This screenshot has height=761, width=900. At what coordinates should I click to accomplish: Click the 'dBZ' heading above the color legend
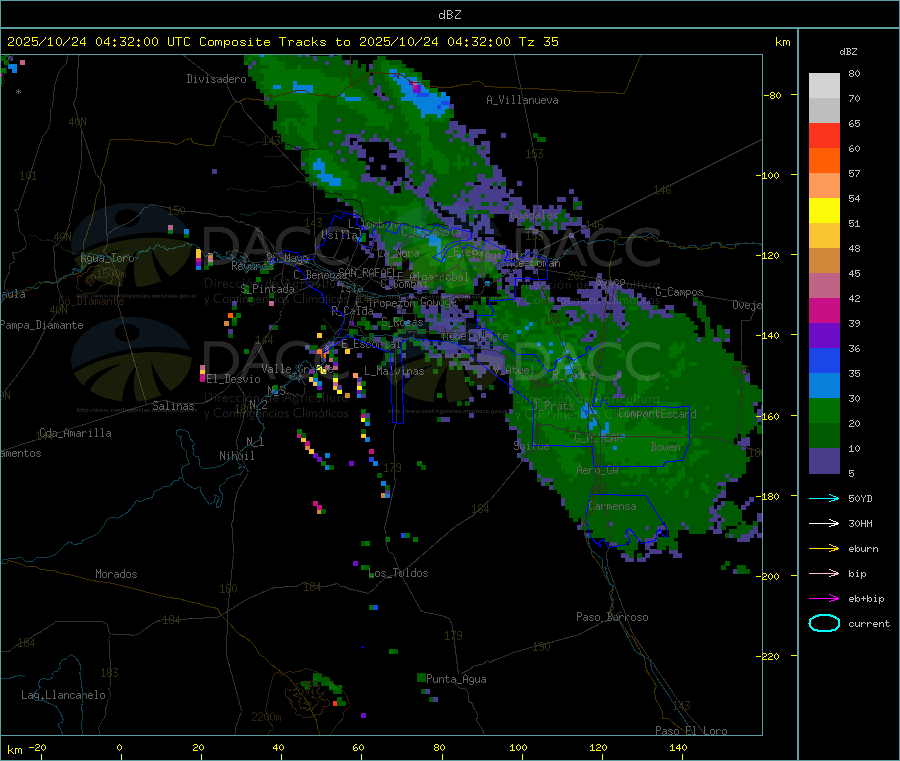pyautogui.click(x=848, y=52)
